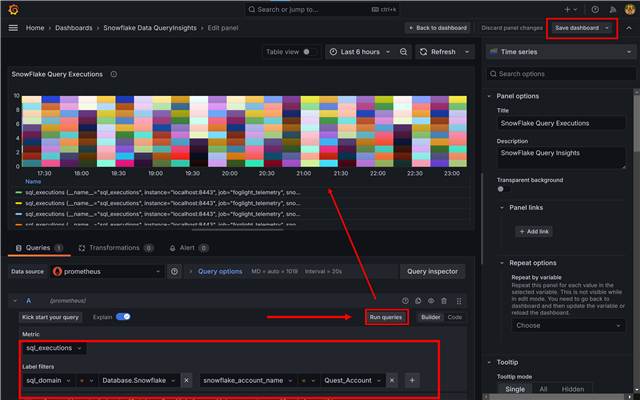640x400 pixels.
Task: Open the Quest_Account value dropdown
Action: click(x=353, y=380)
